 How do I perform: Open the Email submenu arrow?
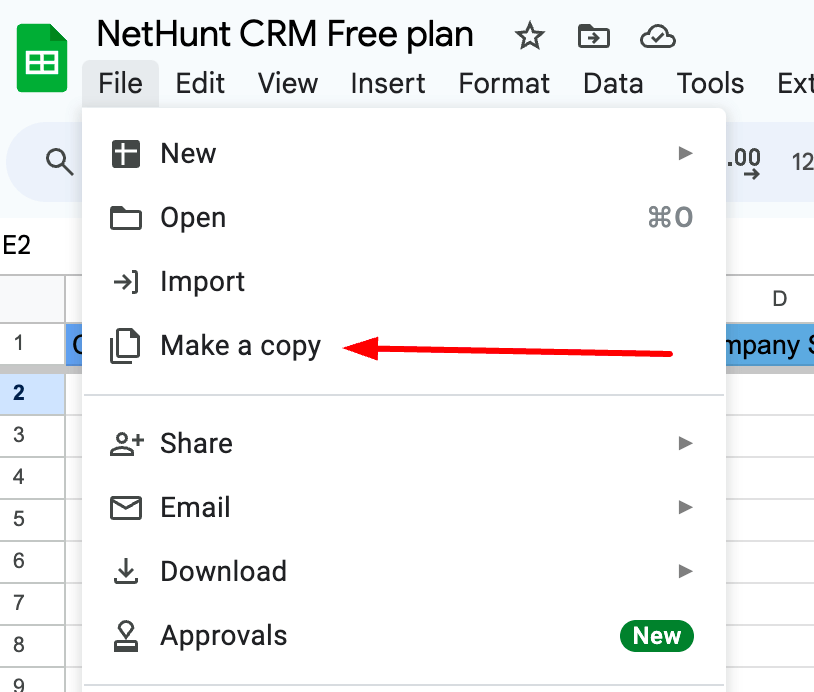pos(686,507)
